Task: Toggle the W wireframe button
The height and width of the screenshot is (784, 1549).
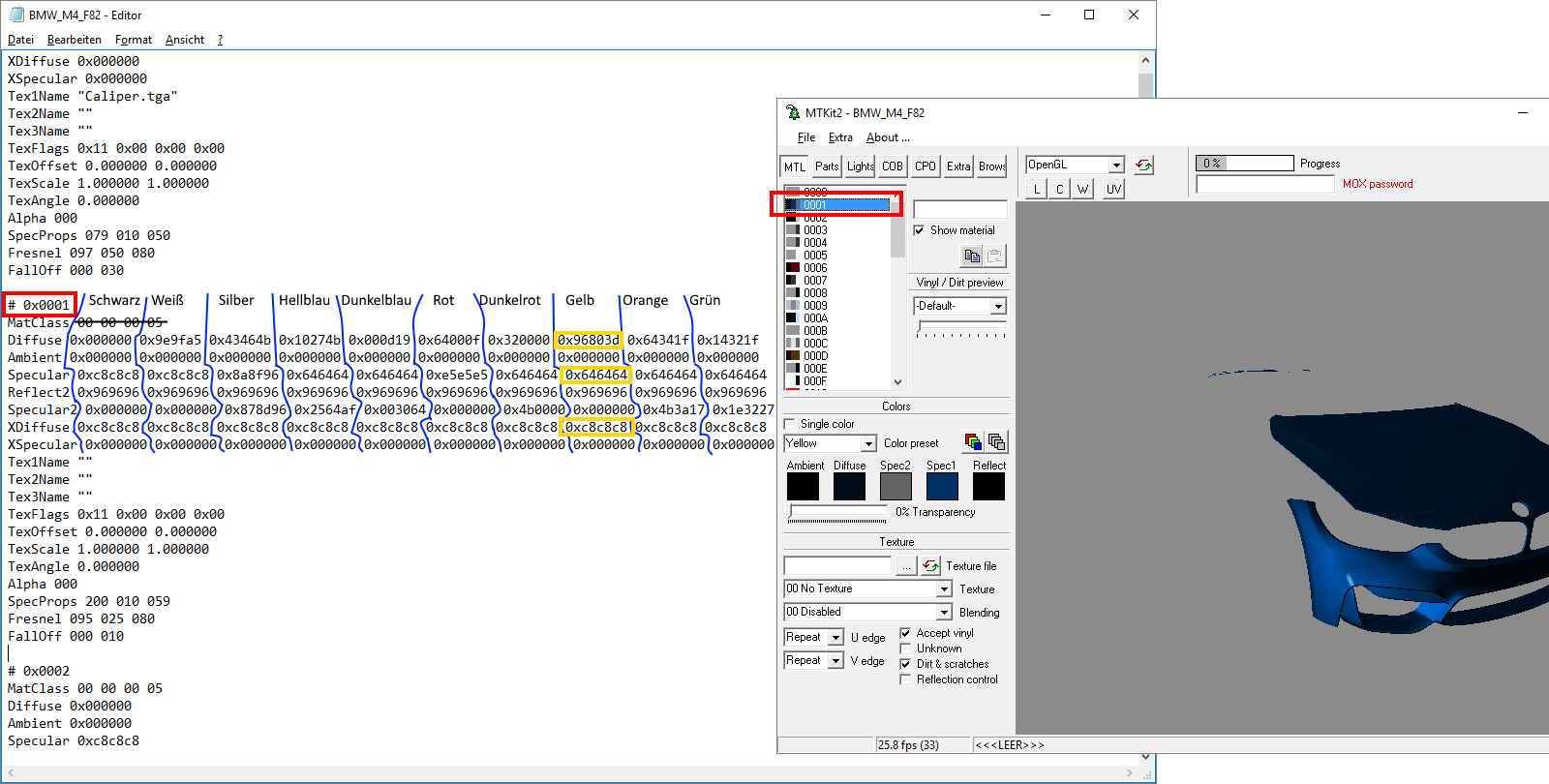Action: (1082, 189)
